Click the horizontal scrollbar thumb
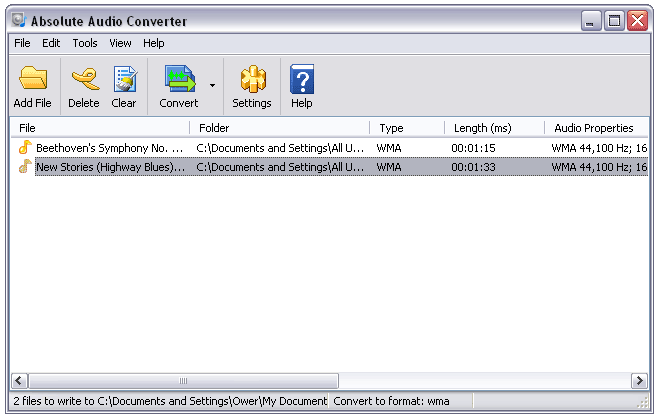This screenshot has height=419, width=658. coord(182,381)
